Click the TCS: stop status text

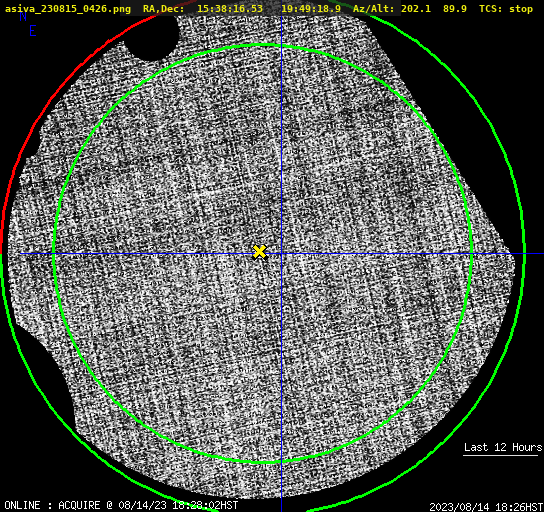click(x=506, y=9)
